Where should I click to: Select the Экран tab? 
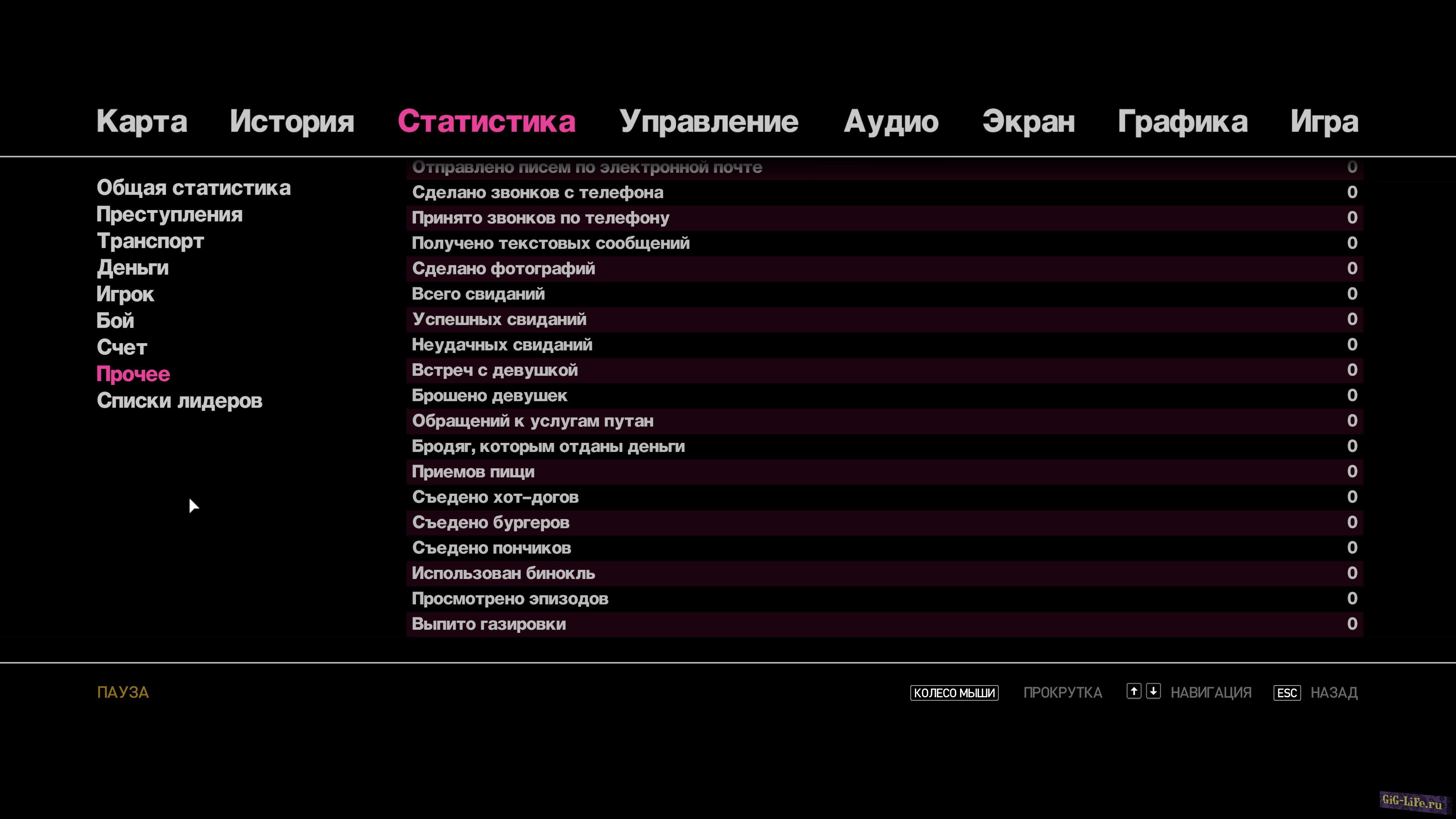pos(1028,121)
